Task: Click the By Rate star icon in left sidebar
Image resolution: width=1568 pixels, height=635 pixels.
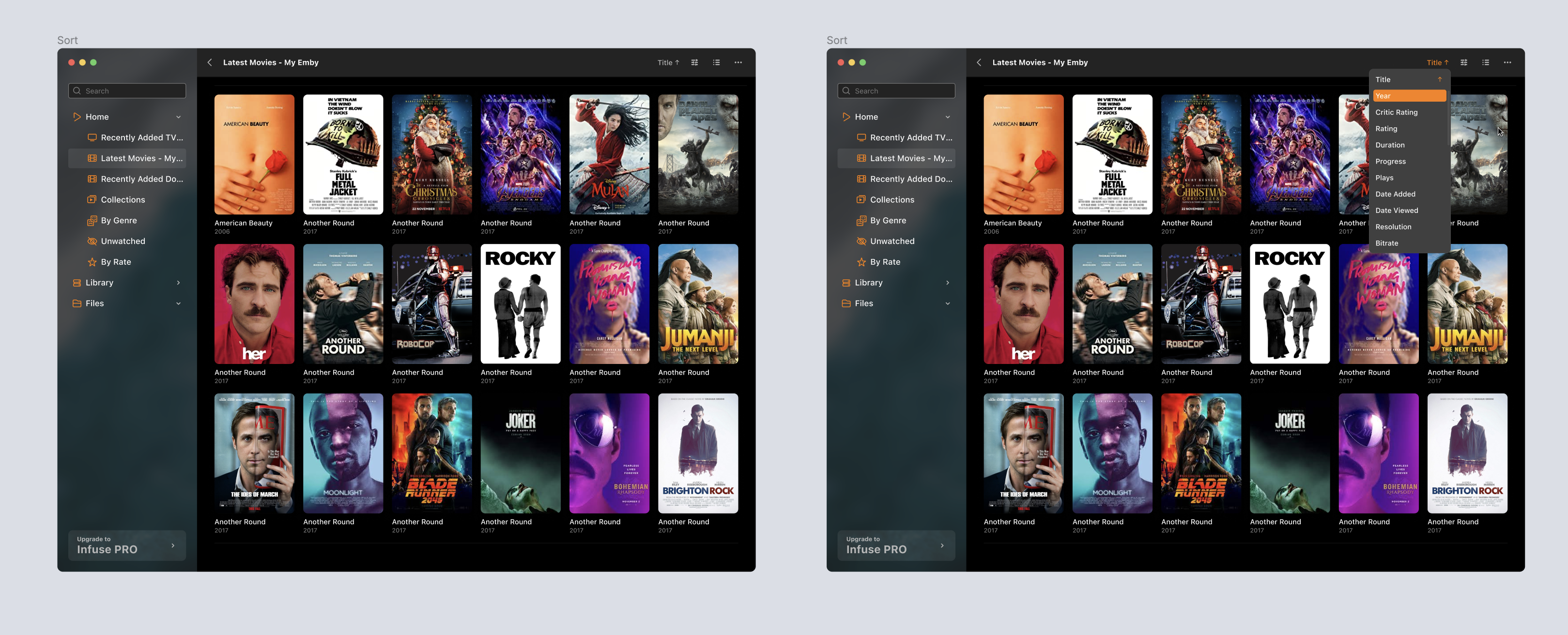Action: click(x=92, y=262)
